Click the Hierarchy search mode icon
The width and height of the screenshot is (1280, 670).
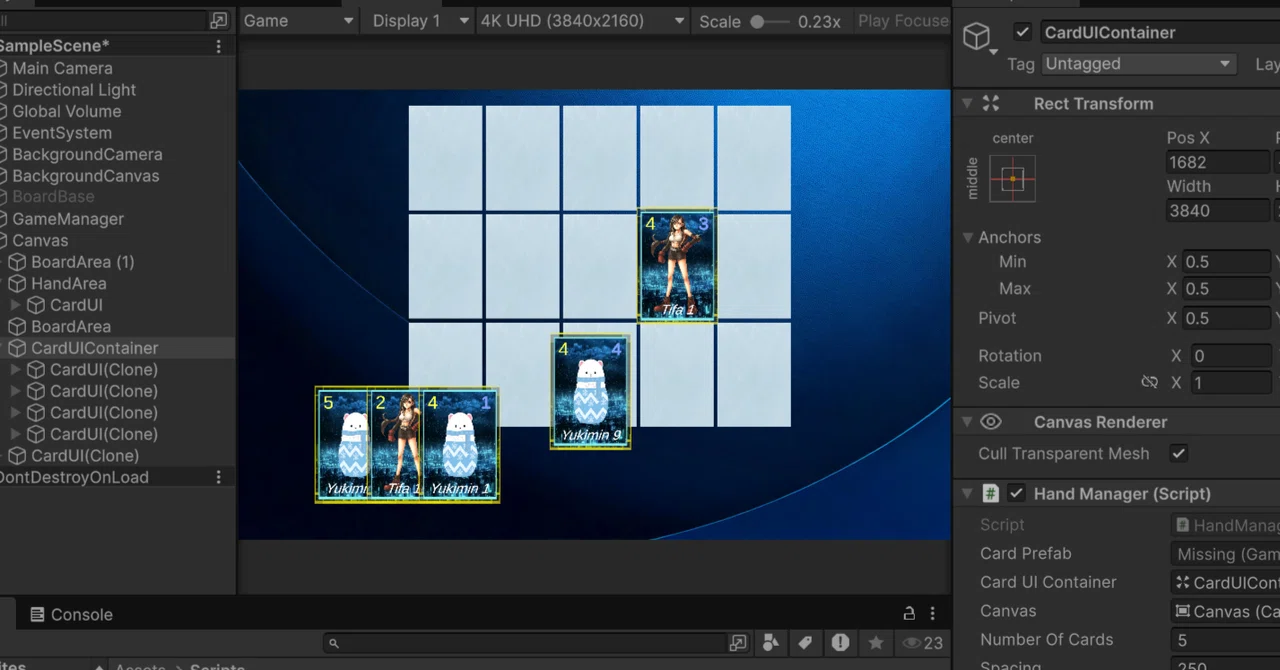(218, 20)
